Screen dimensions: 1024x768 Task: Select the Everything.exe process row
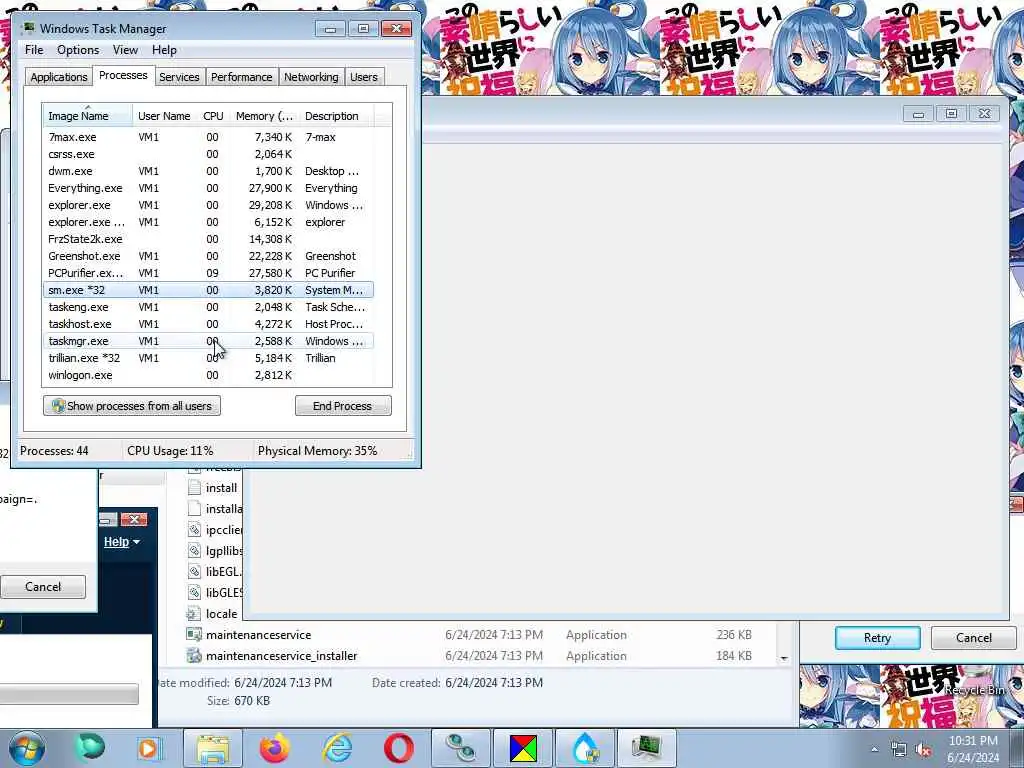209,188
